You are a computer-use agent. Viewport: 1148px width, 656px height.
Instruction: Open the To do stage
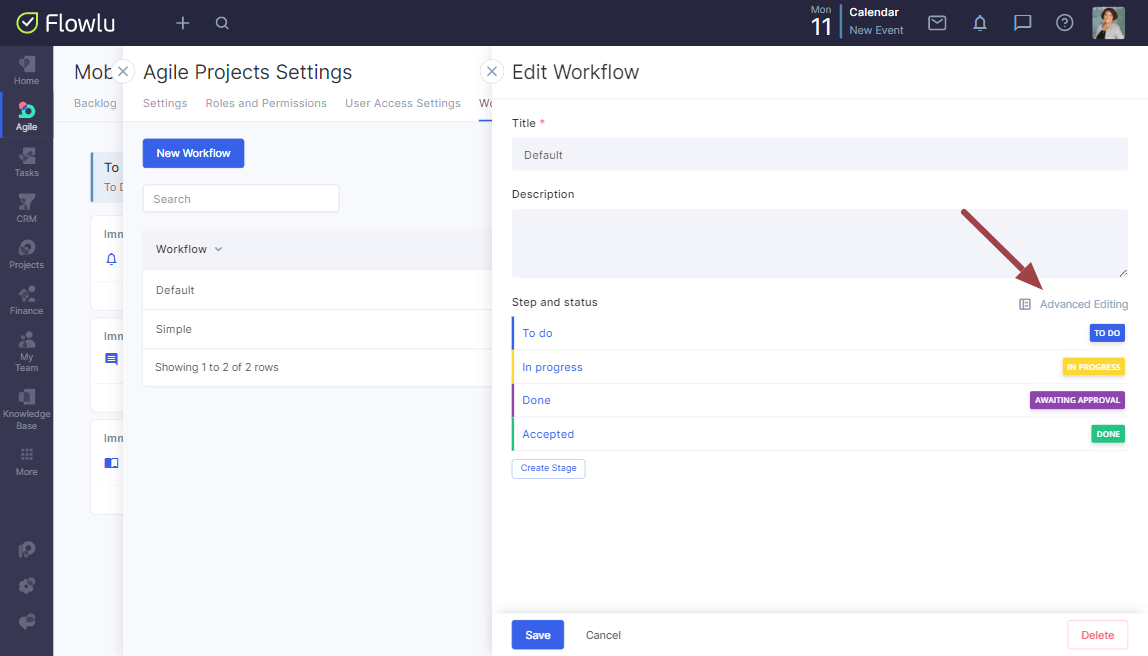[537, 333]
